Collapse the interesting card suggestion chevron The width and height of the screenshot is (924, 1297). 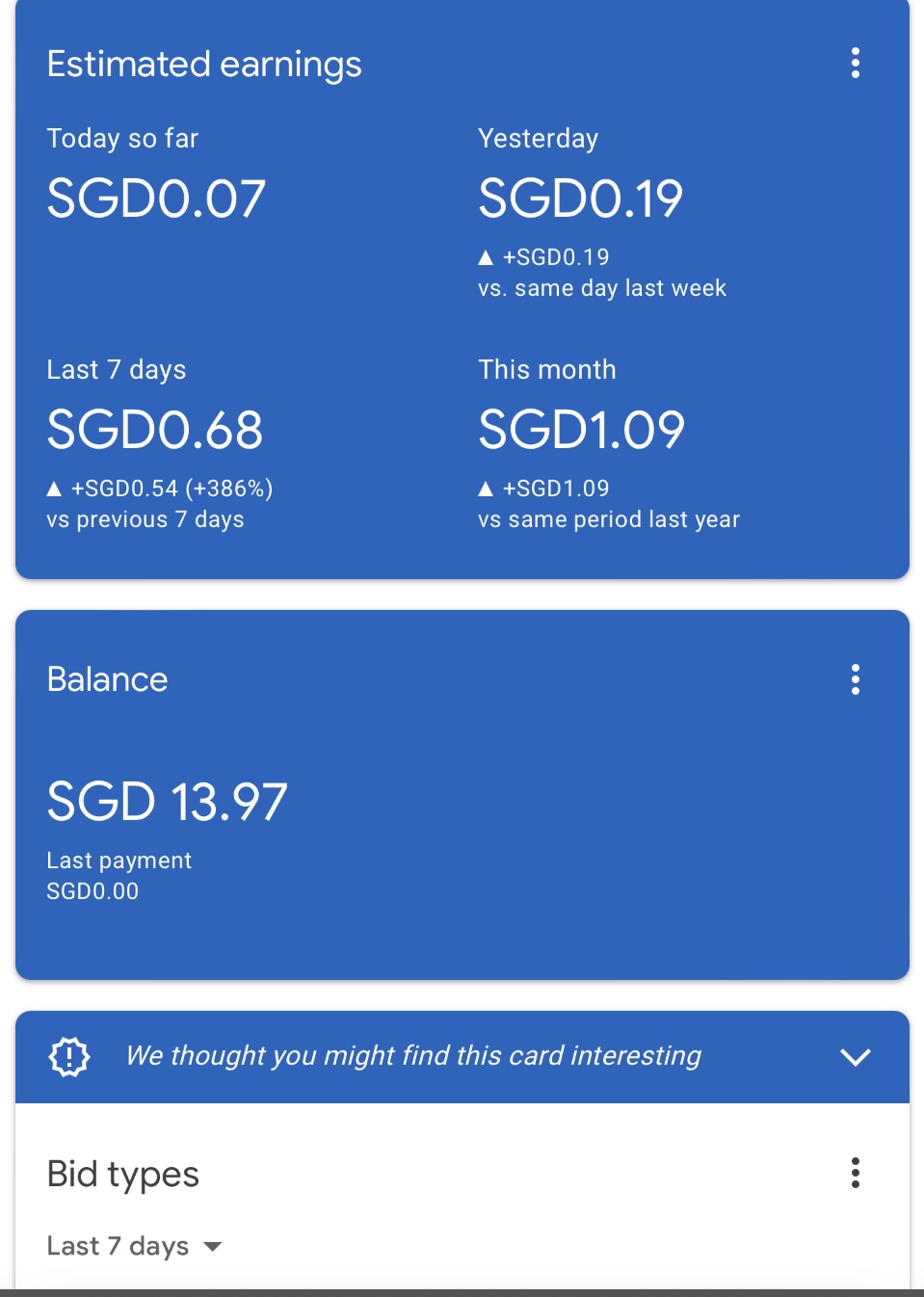click(x=855, y=1057)
